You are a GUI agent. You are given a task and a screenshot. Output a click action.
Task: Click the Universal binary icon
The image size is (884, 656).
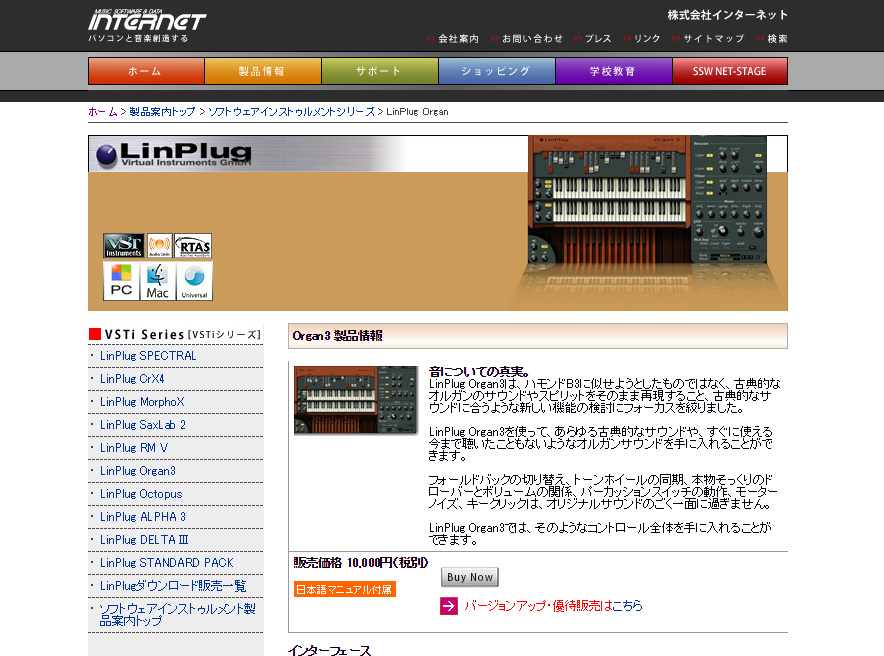(x=194, y=281)
